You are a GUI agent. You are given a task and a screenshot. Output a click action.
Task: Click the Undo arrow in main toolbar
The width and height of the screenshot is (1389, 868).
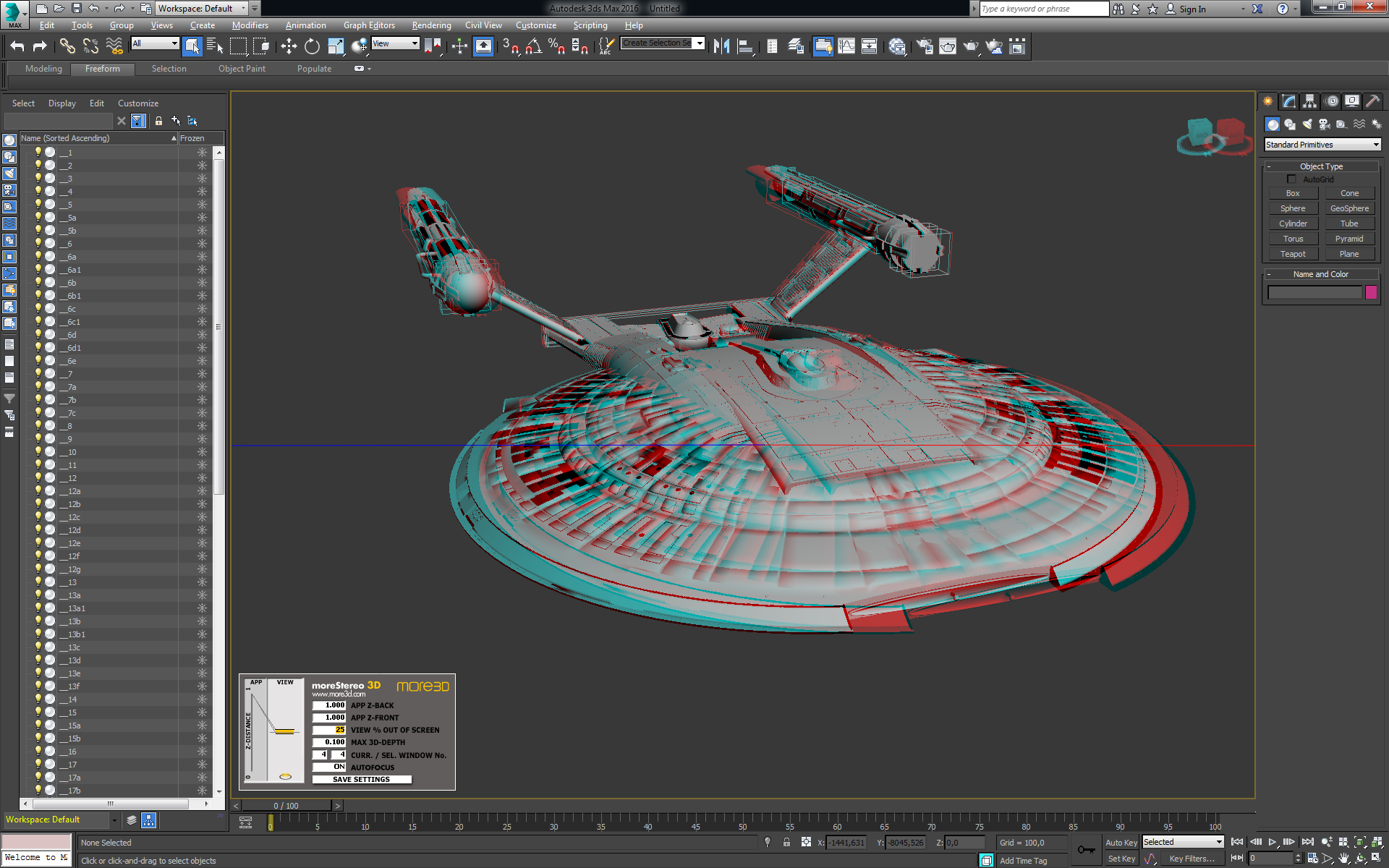click(17, 46)
